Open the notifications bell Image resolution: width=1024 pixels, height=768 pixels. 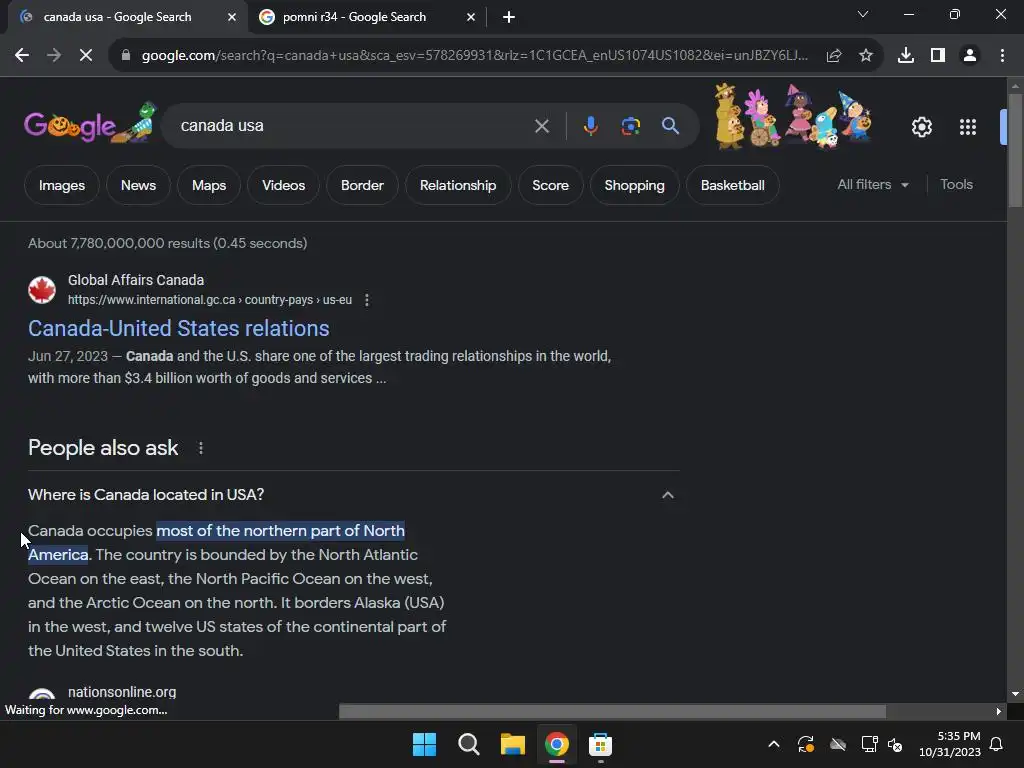click(996, 744)
